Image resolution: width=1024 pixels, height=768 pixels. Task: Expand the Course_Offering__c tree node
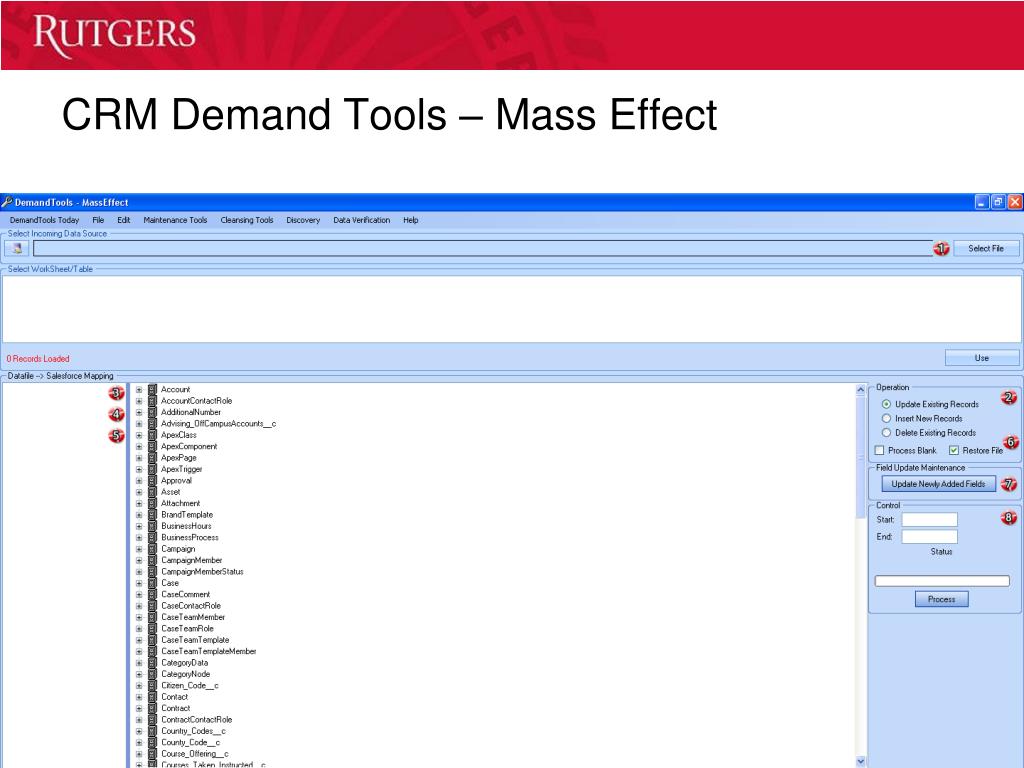click(x=139, y=754)
